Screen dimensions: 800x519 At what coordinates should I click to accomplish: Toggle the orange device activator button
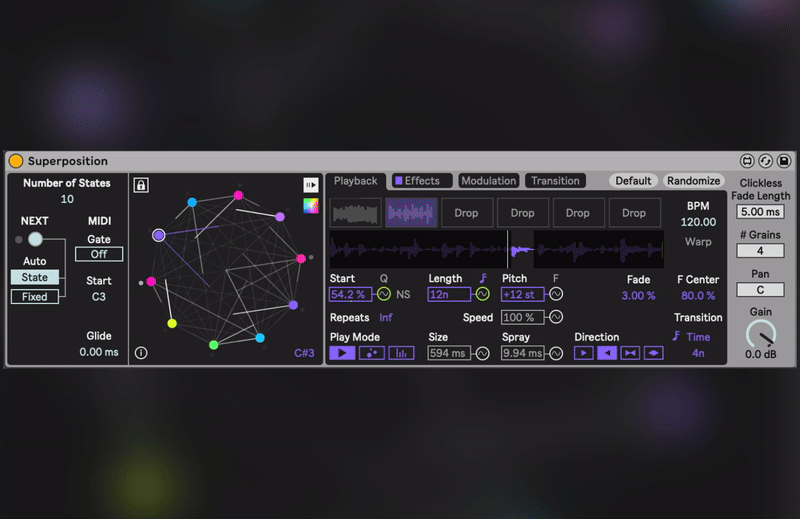(16, 161)
